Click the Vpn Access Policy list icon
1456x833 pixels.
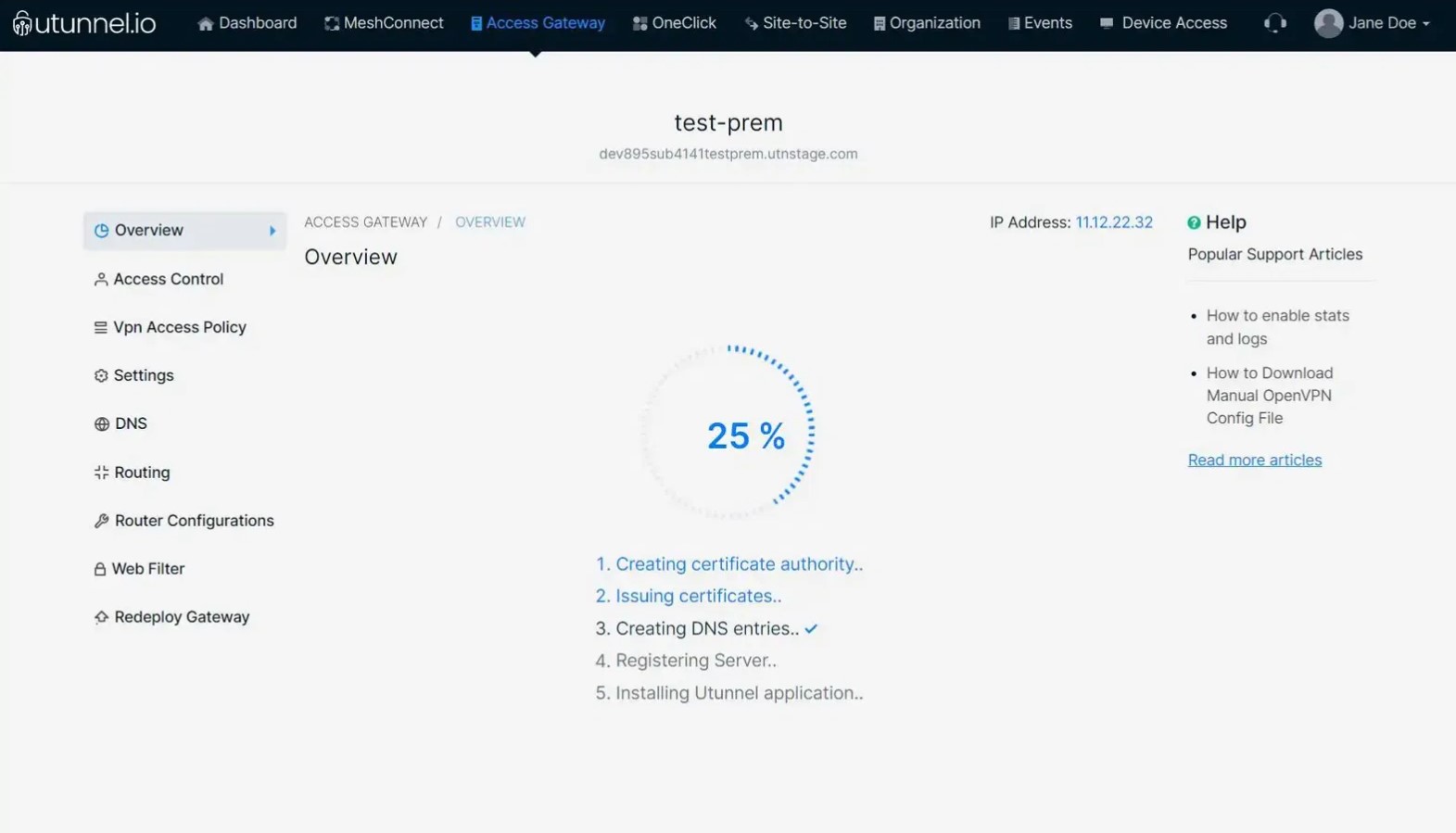[100, 327]
